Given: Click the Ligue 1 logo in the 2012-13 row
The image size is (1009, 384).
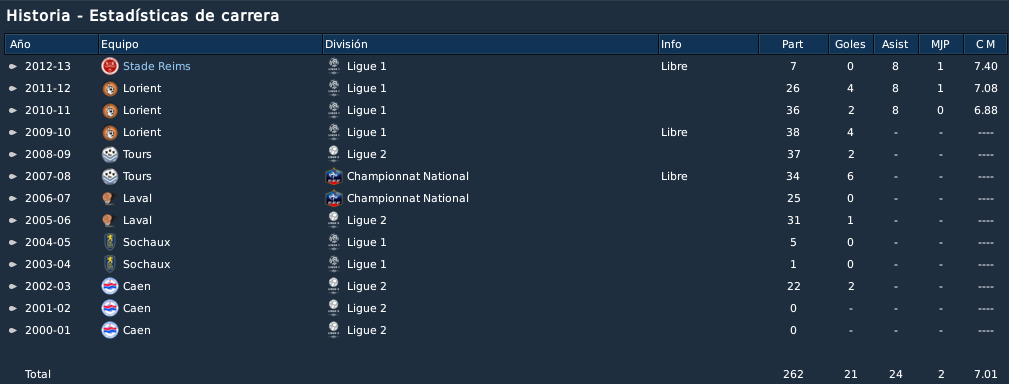Looking at the screenshot, I should click(x=334, y=66).
